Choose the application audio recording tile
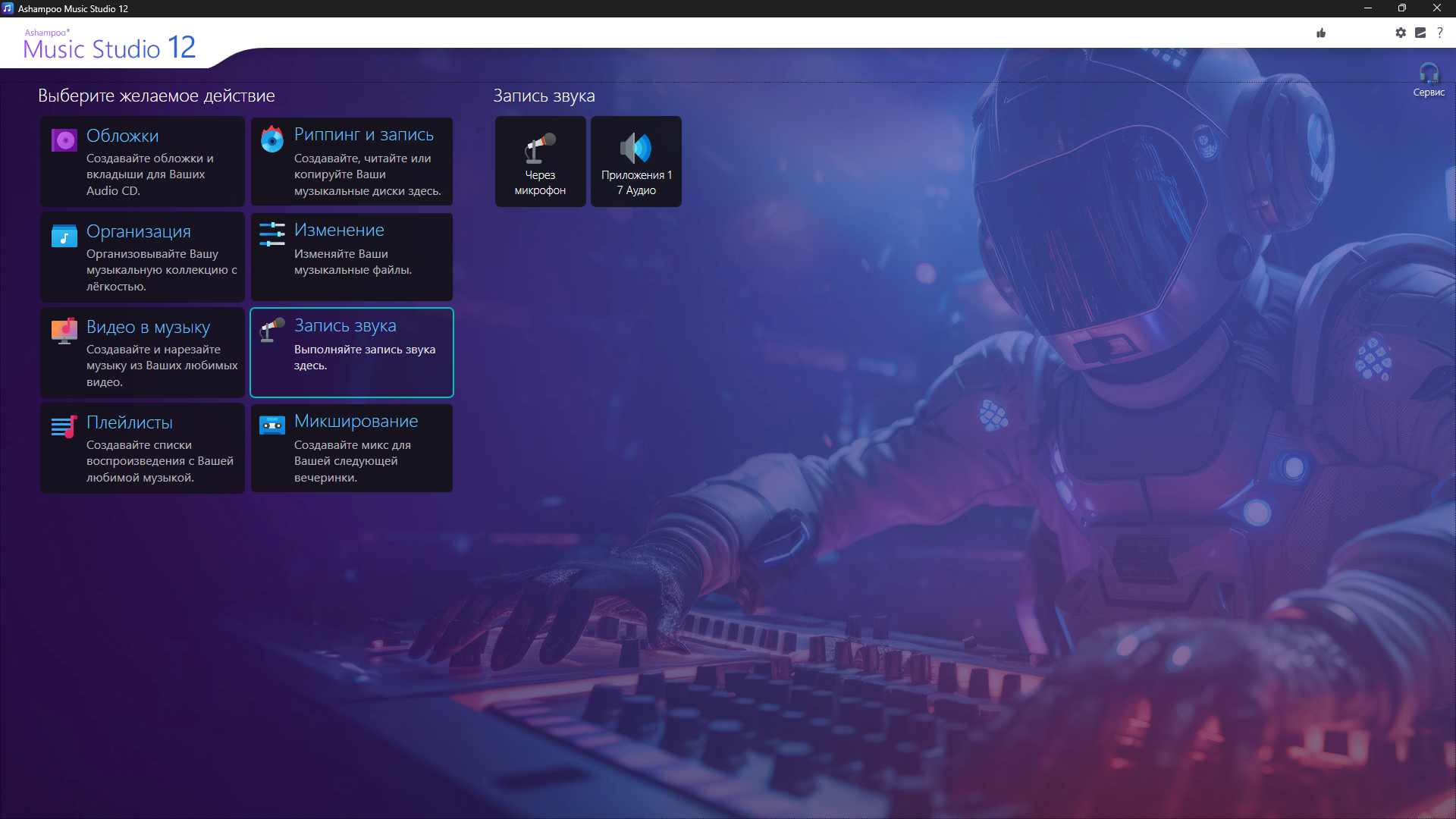The width and height of the screenshot is (1456, 819). click(635, 162)
